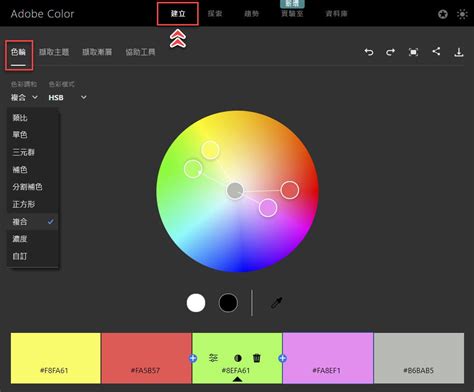Viewport: 474px width, 392px height.
Task: Click the gray center handle on wheel
Action: tap(235, 191)
